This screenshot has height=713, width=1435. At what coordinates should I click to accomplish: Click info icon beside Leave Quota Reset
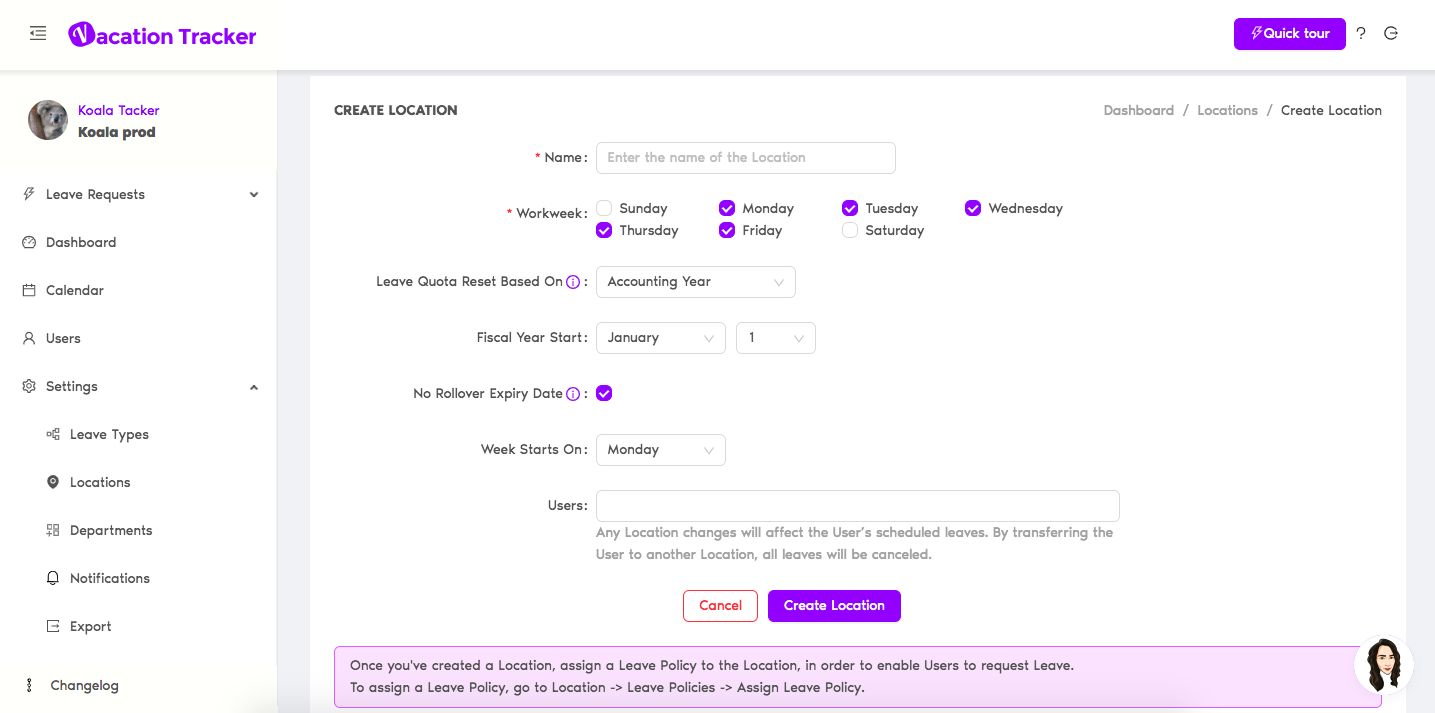click(x=573, y=282)
